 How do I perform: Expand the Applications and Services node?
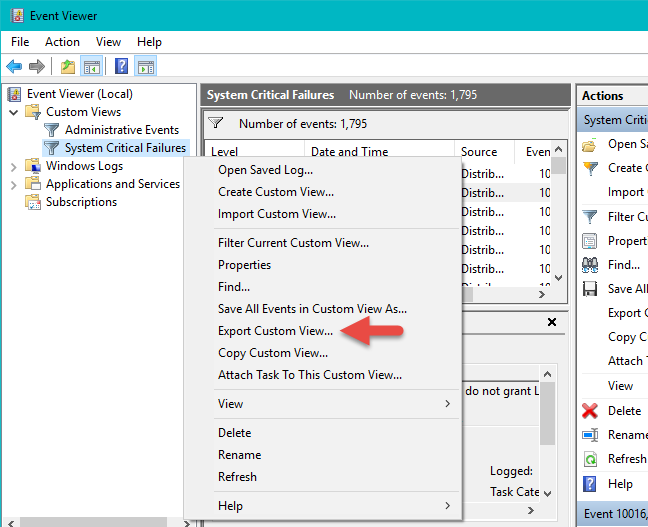pos(14,185)
